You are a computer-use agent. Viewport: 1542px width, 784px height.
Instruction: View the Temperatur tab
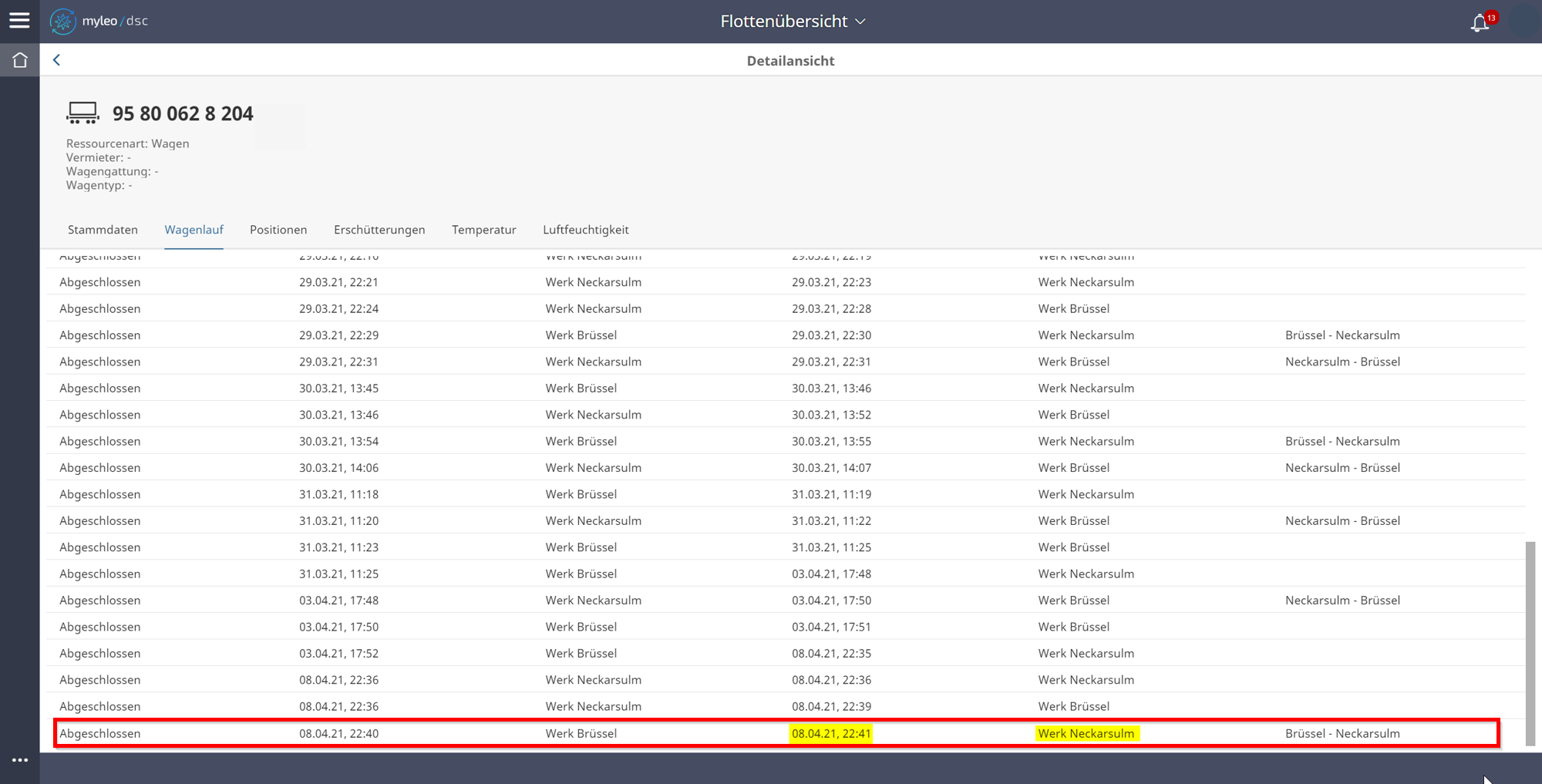tap(484, 230)
